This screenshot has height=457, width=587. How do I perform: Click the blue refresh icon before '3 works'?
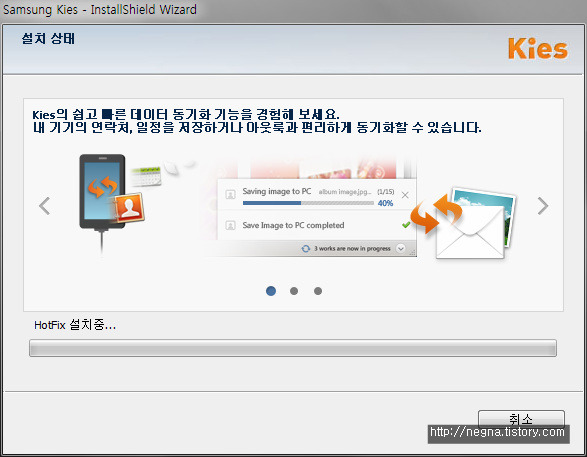(306, 249)
